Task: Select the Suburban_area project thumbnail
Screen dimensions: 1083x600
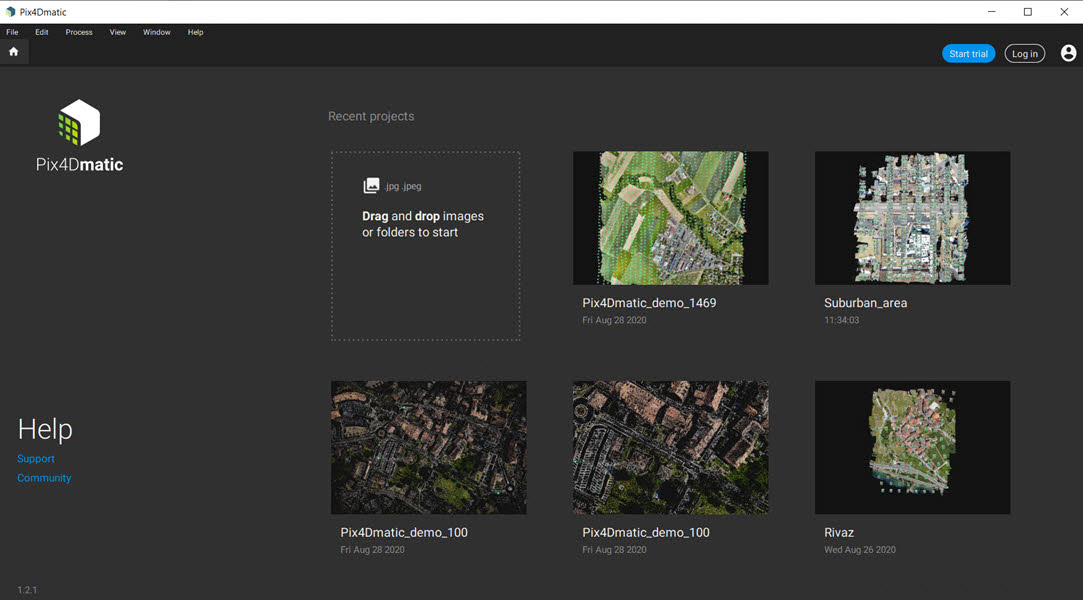Action: pyautogui.click(x=912, y=218)
